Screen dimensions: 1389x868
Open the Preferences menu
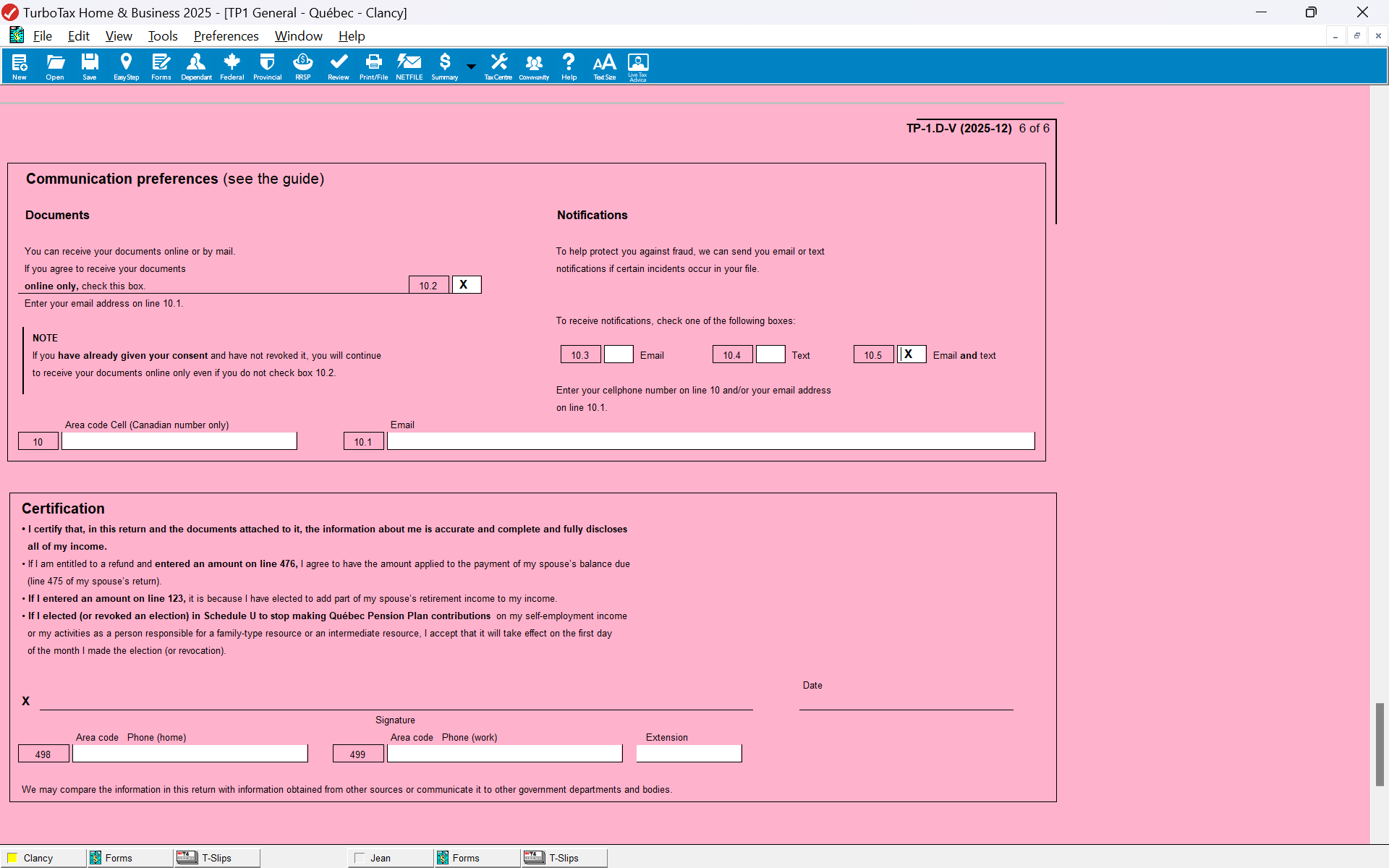226,36
